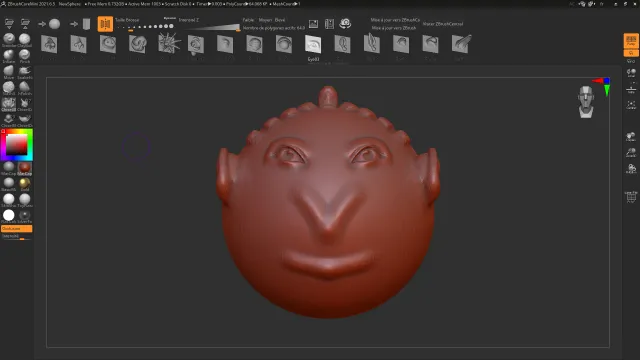Toggle the orange symmetry button
Viewport: 640px width, 360px height.
105,24
